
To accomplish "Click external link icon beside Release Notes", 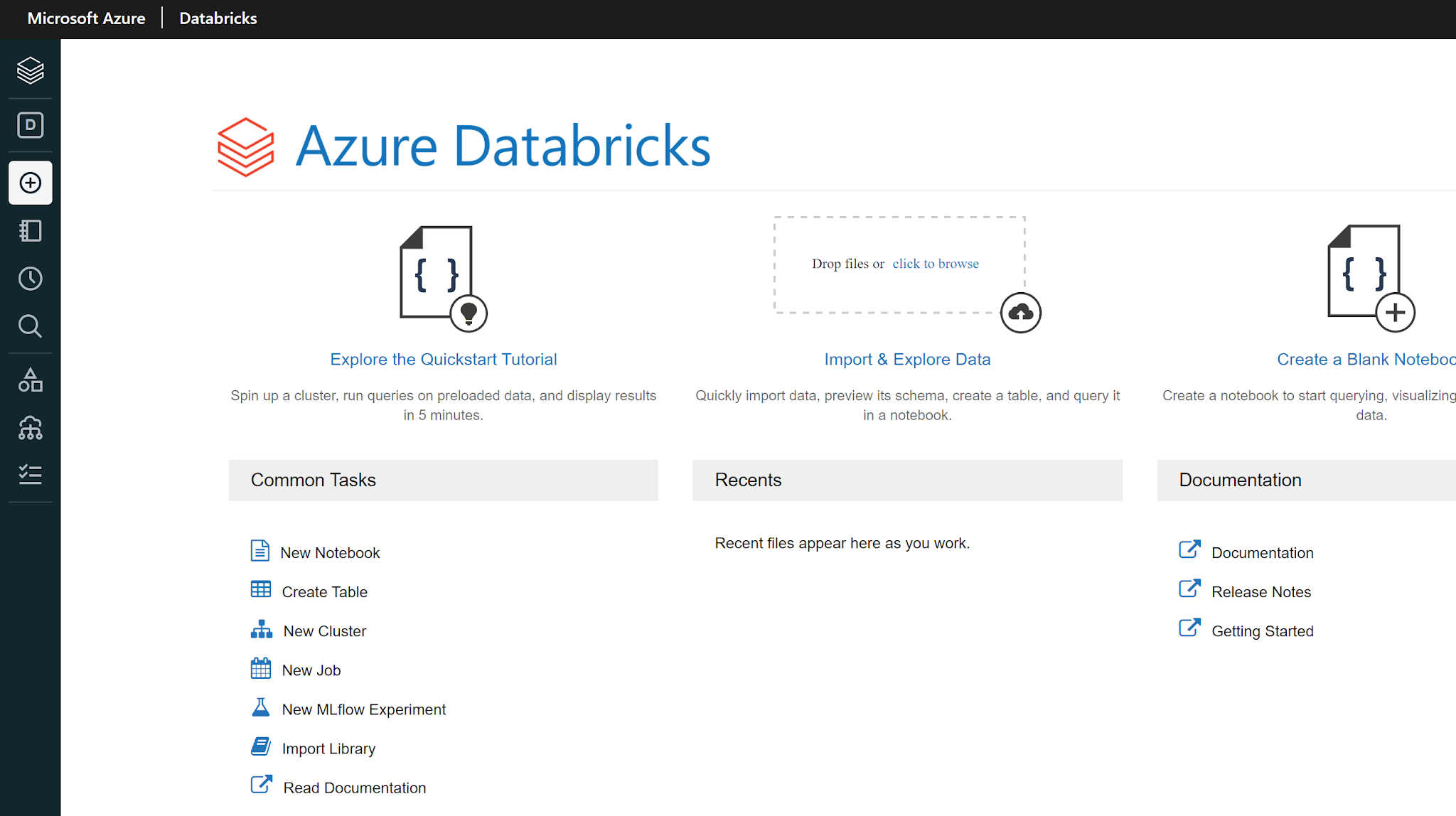I will click(x=1190, y=589).
